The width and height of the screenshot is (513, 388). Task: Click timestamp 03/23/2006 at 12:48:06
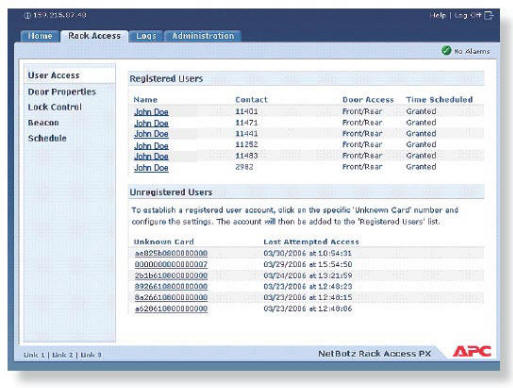pos(308,309)
